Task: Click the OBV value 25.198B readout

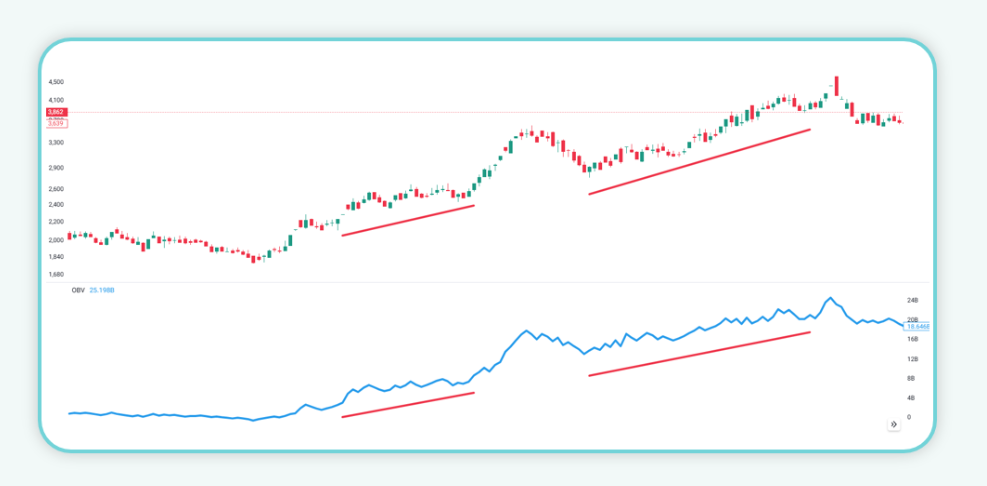Action: [102, 291]
